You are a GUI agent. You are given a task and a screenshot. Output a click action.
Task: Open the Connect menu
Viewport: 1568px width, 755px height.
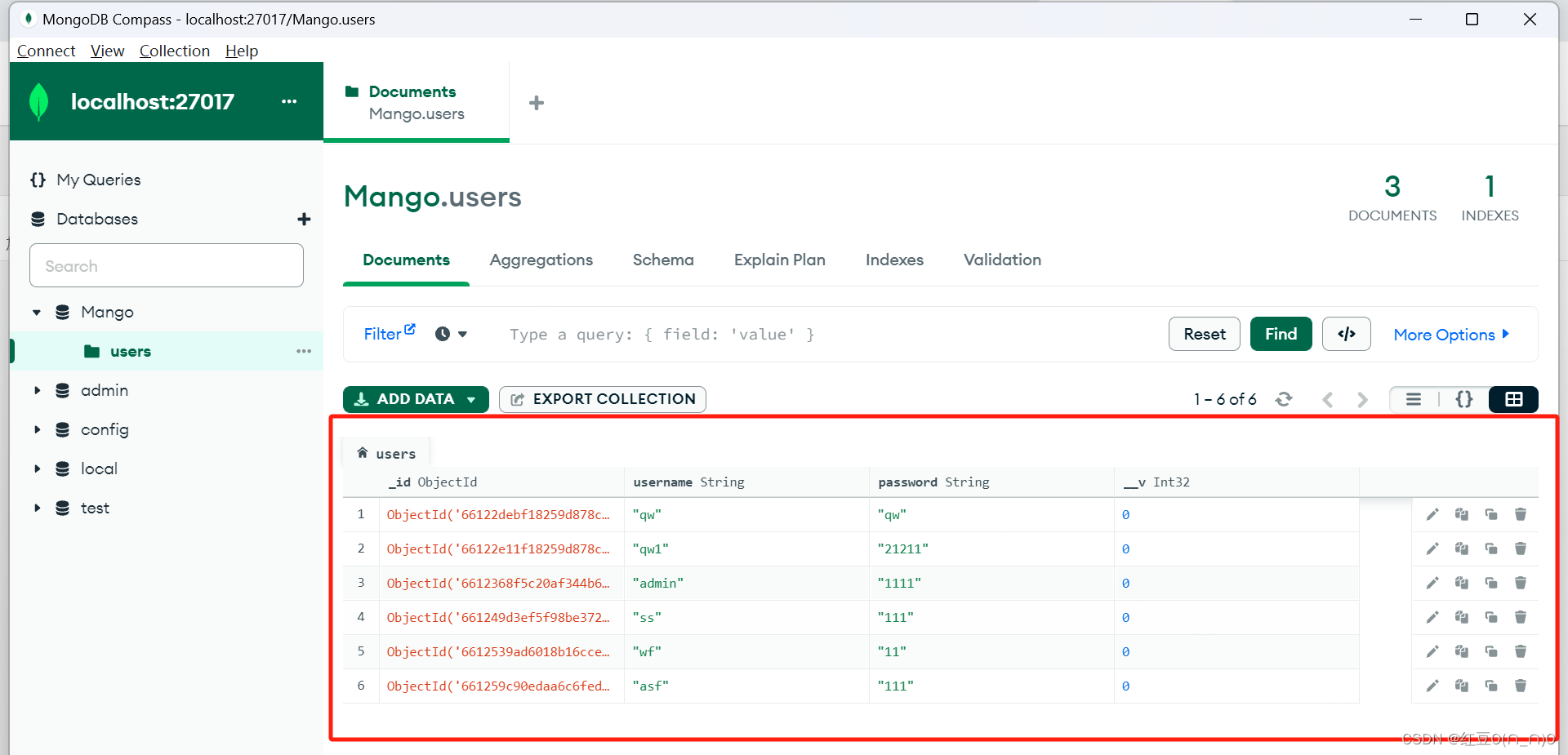coord(46,51)
